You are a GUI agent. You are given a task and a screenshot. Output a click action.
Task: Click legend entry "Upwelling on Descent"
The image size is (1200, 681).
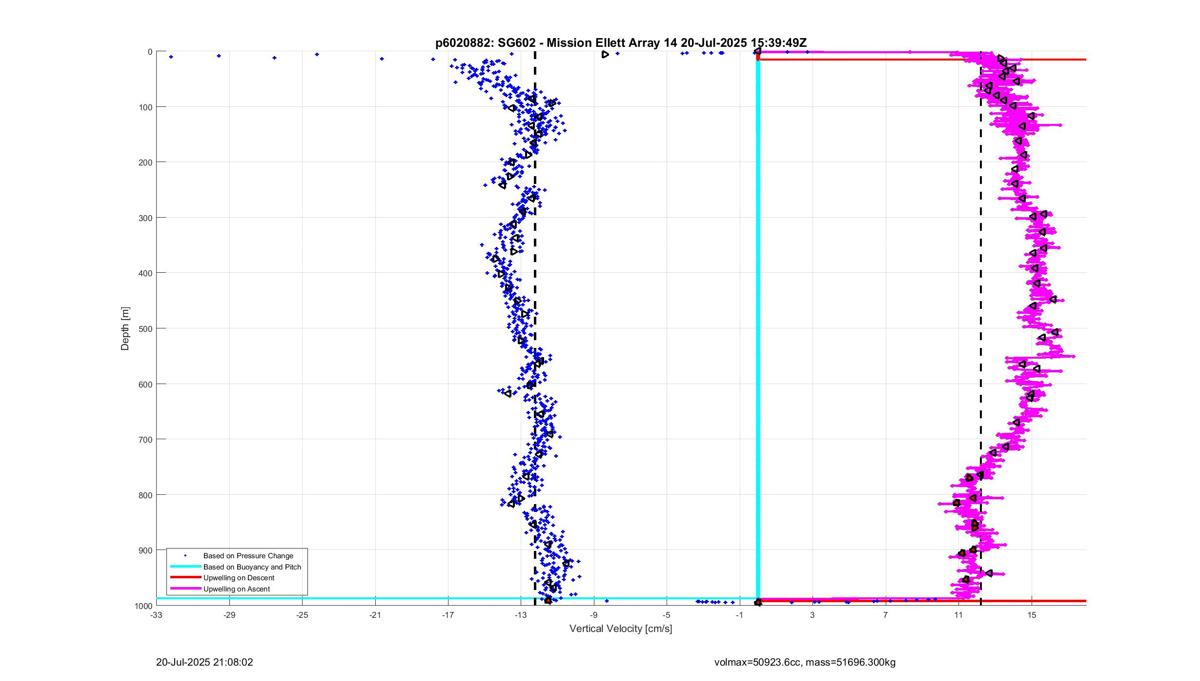[x=238, y=578]
